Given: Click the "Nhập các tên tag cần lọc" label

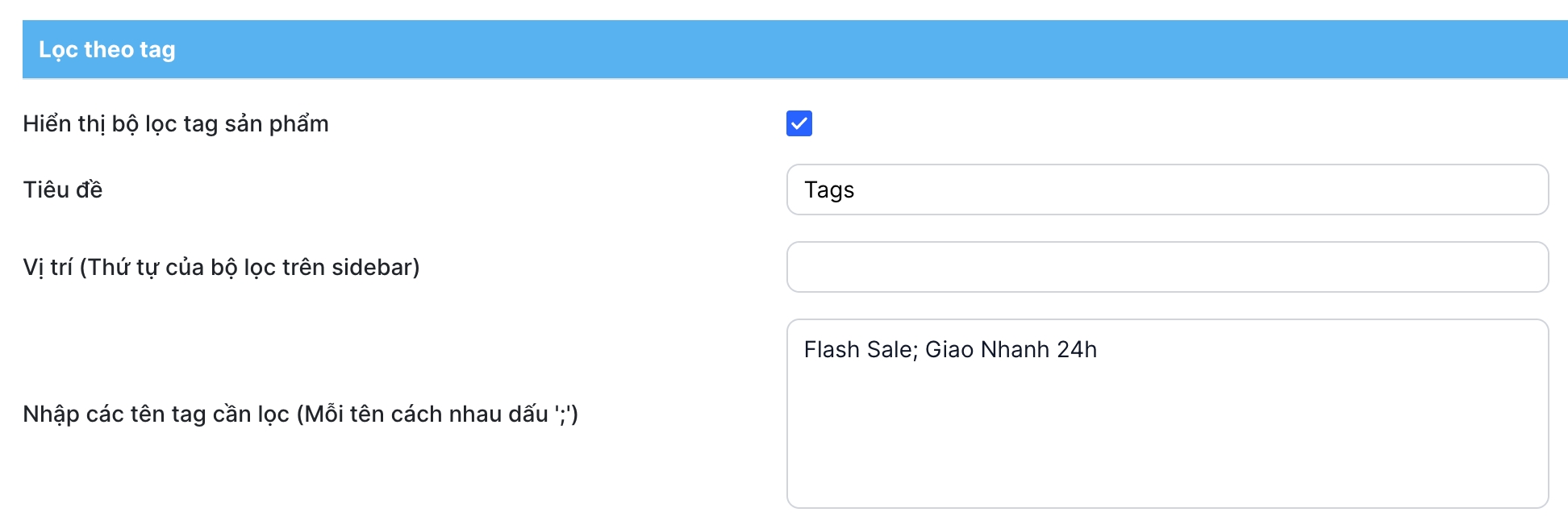Looking at the screenshot, I should (157, 414).
